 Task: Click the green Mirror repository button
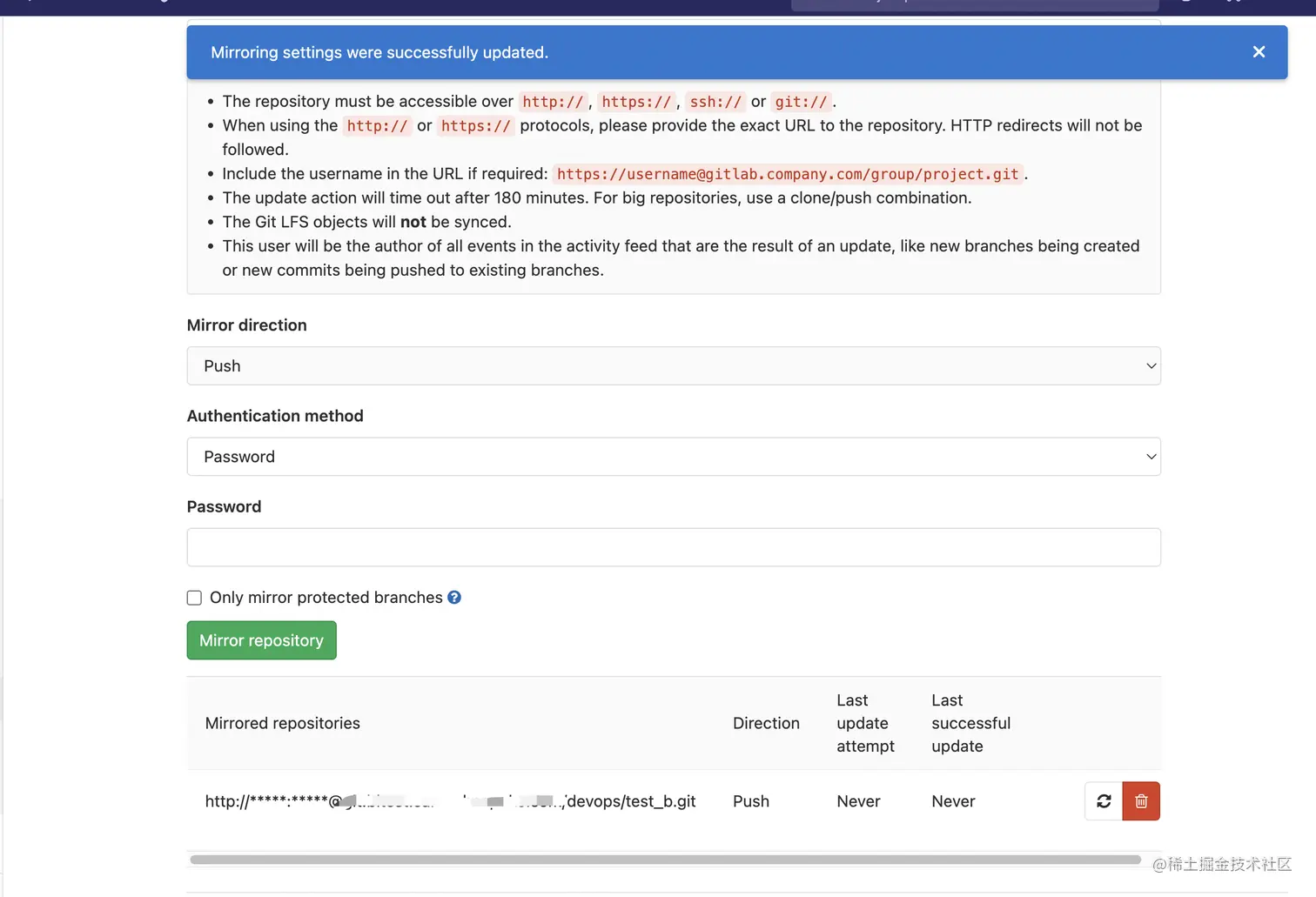(261, 640)
